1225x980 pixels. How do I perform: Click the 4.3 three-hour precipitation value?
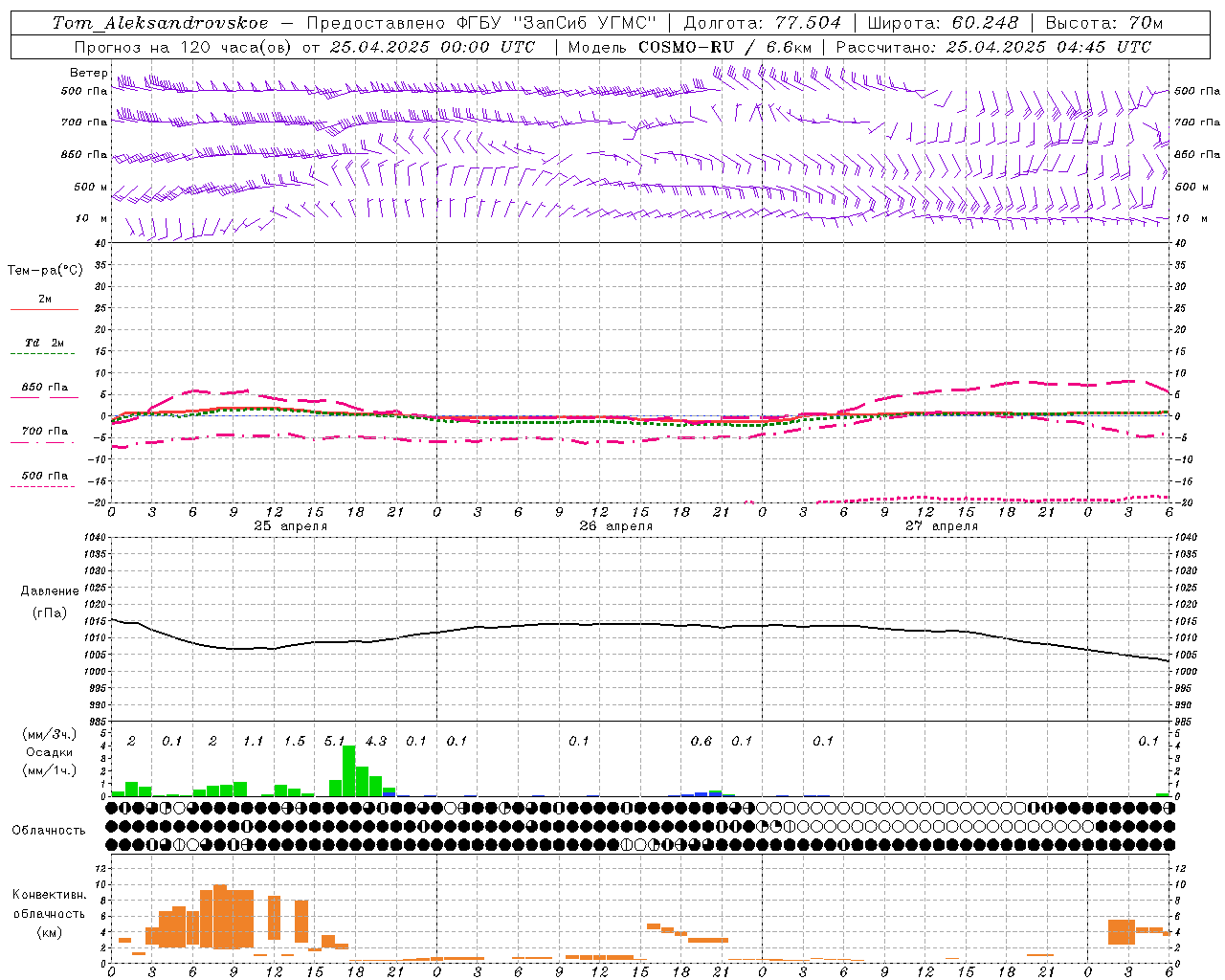pos(376,741)
